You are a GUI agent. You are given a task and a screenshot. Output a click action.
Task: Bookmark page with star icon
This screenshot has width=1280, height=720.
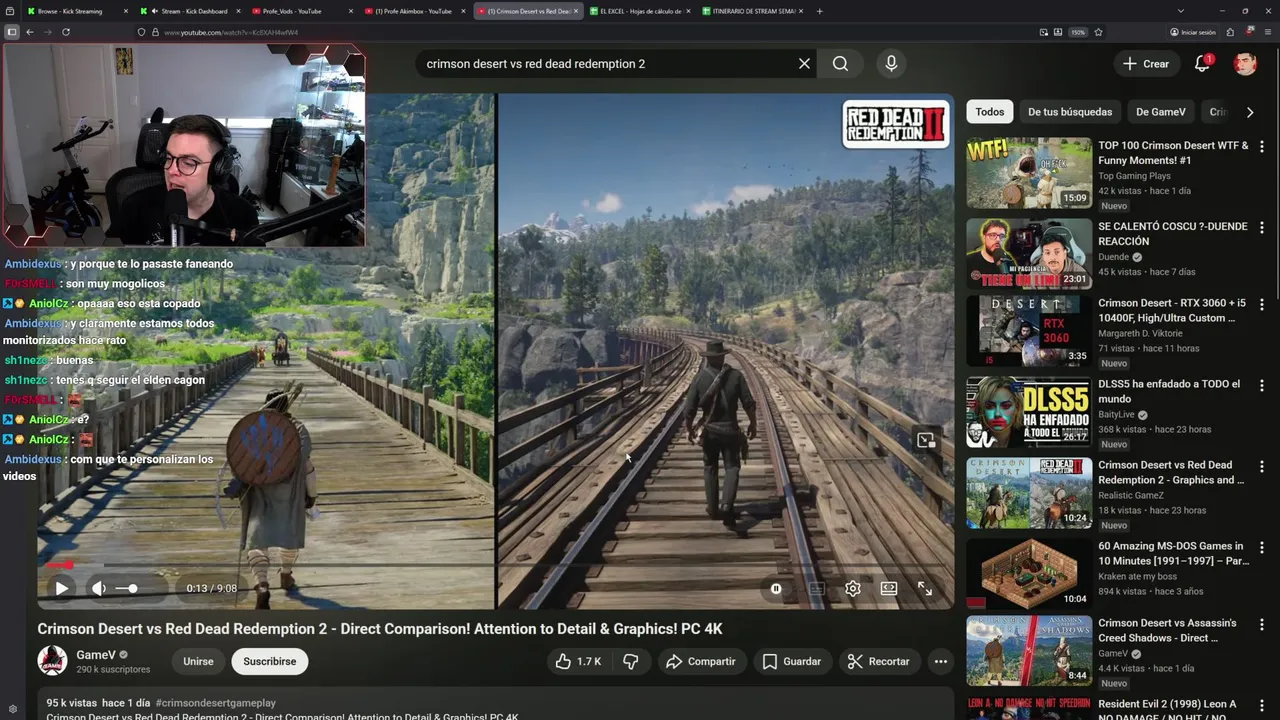tap(1098, 32)
